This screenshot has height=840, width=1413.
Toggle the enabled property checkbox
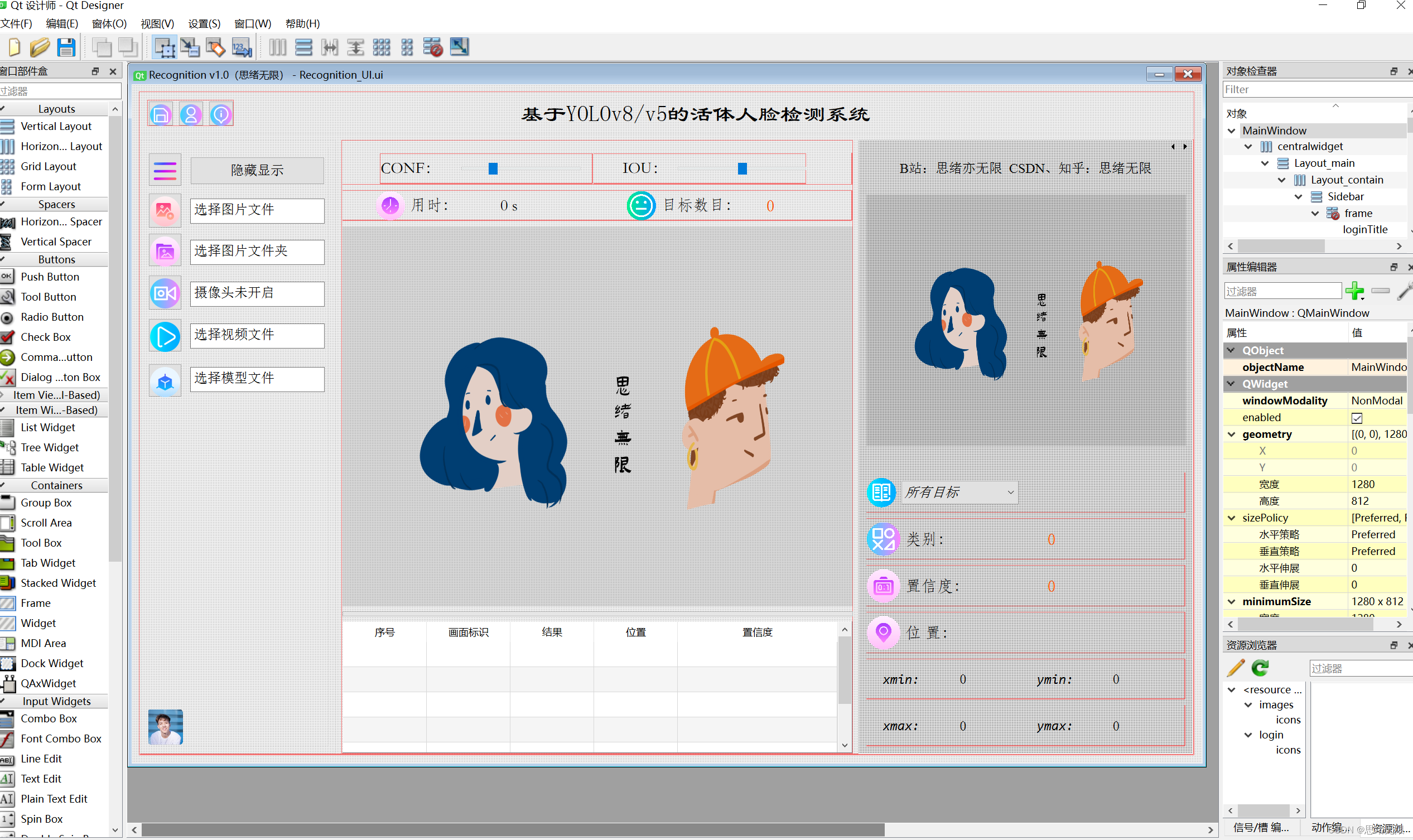point(1357,418)
